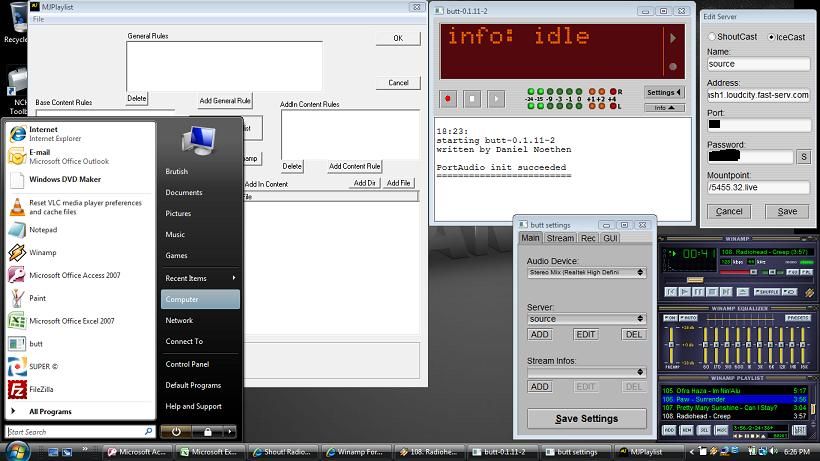The image size is (820, 461).
Task: Open the Audio Device dropdown in butt settings
Action: [x=586, y=272]
